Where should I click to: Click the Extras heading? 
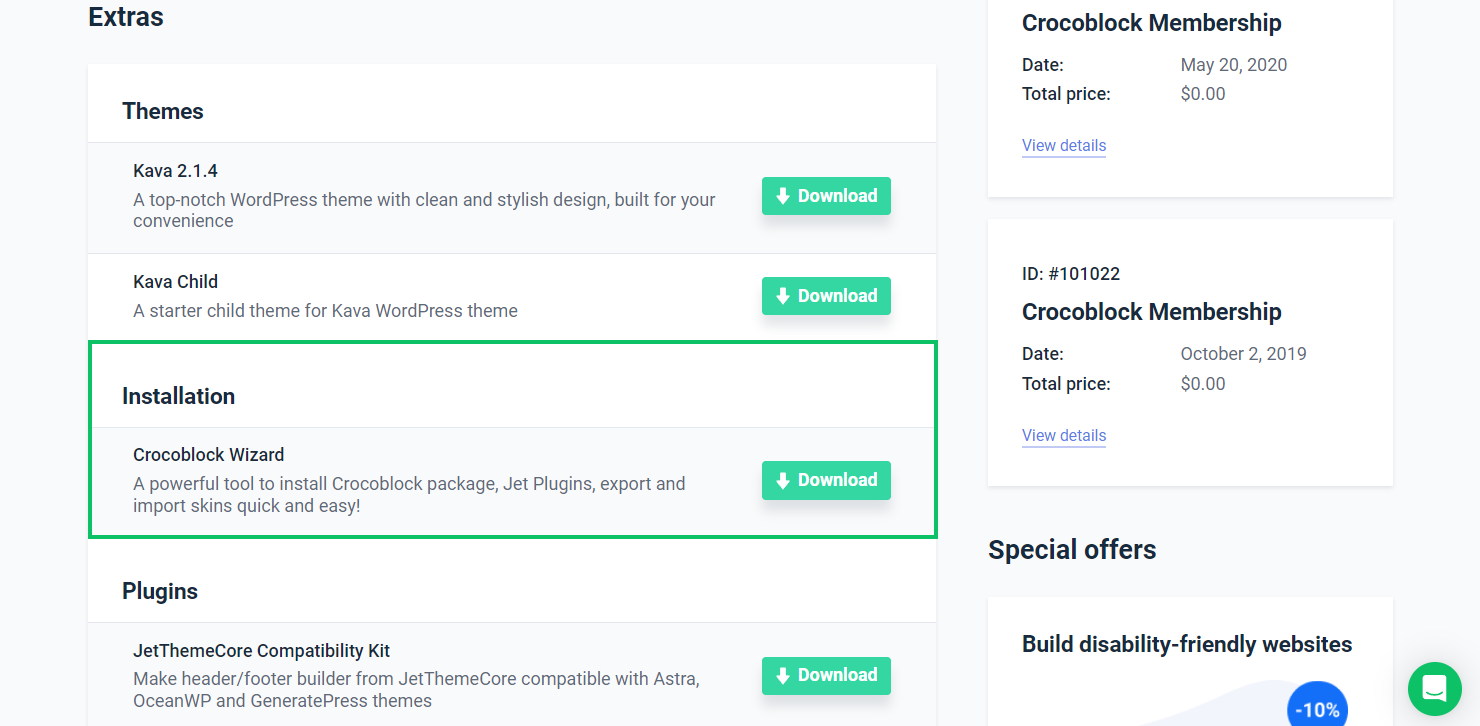click(x=126, y=17)
